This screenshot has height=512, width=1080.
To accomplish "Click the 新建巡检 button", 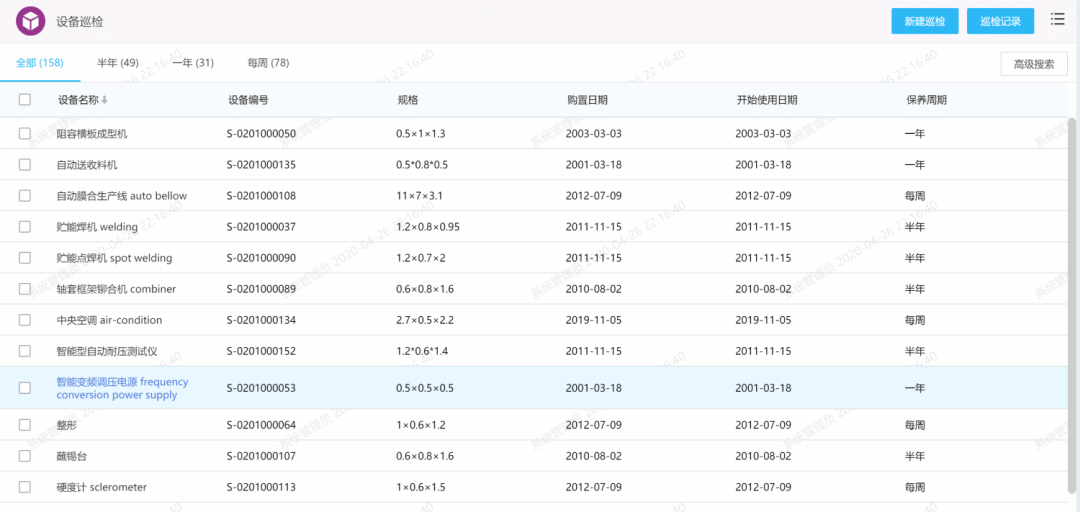I will [x=924, y=21].
